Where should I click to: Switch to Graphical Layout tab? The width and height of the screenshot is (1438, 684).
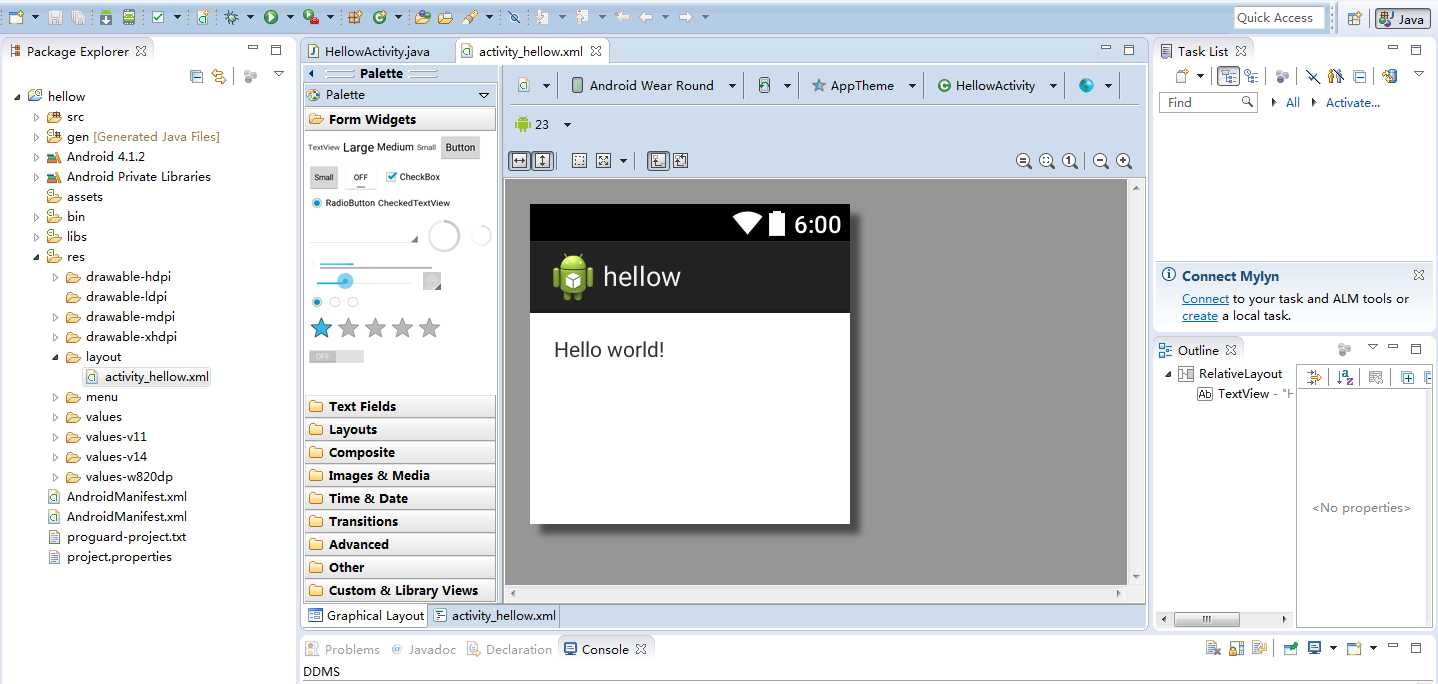click(366, 616)
